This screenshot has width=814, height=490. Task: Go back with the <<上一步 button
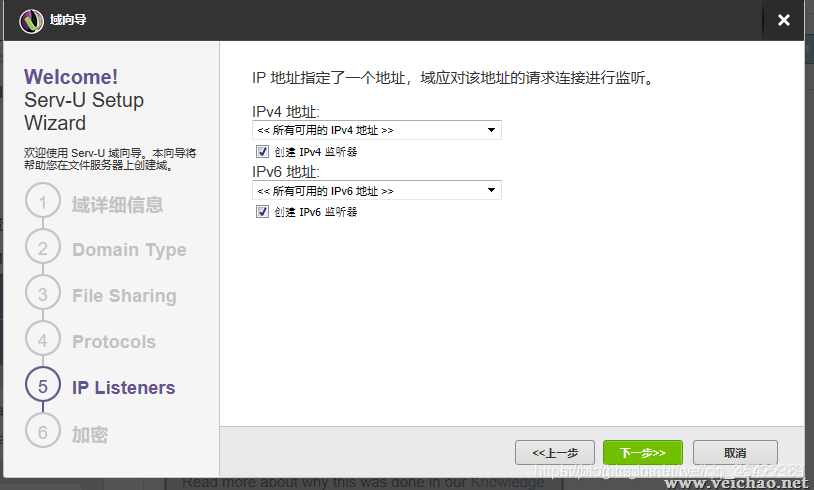pyautogui.click(x=555, y=453)
